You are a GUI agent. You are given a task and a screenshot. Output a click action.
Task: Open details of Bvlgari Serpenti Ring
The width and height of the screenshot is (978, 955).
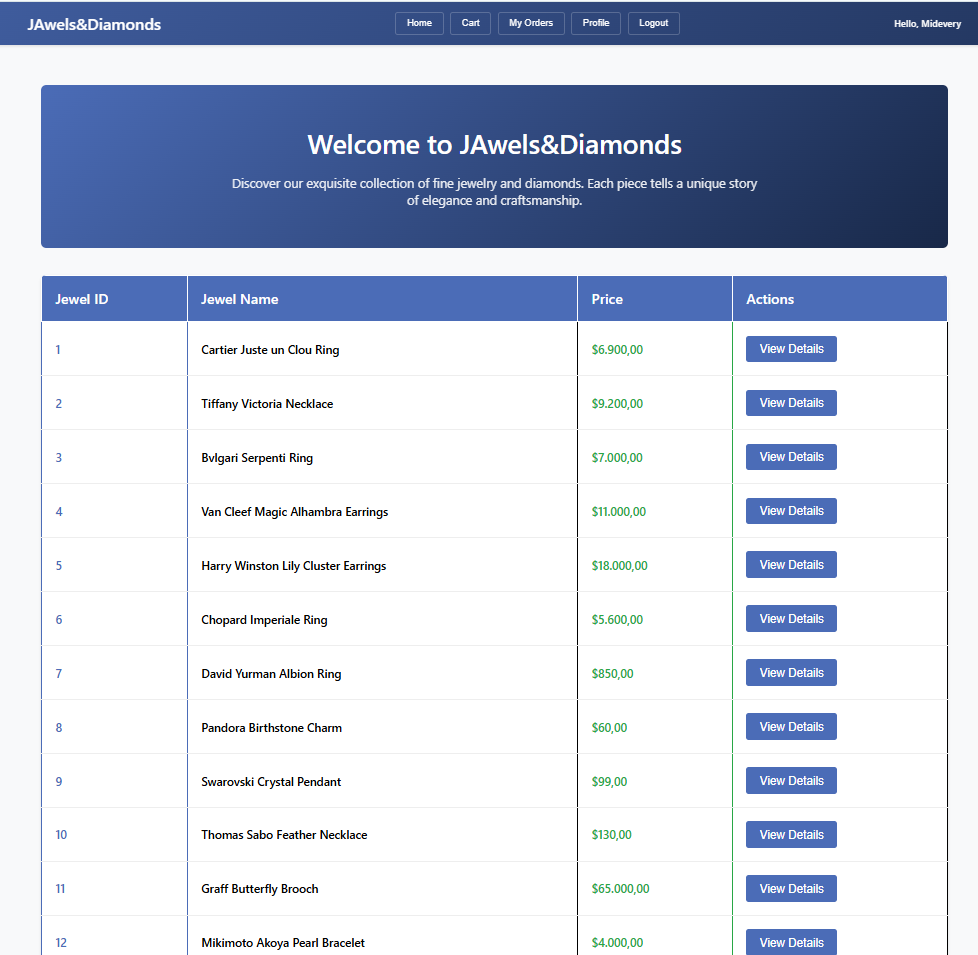(791, 457)
